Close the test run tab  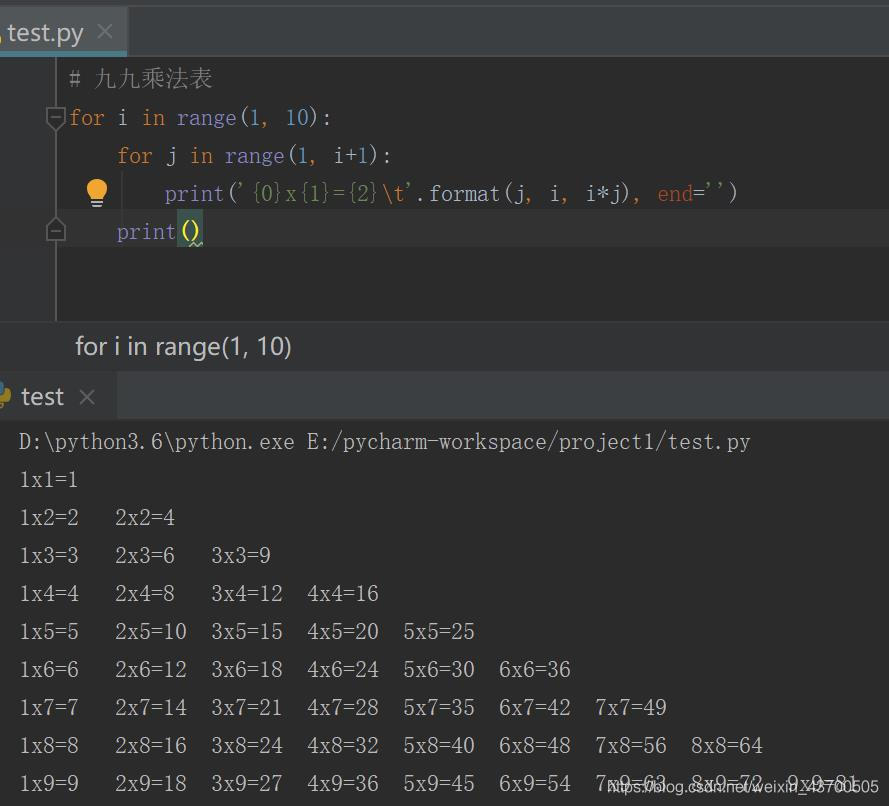(87, 397)
